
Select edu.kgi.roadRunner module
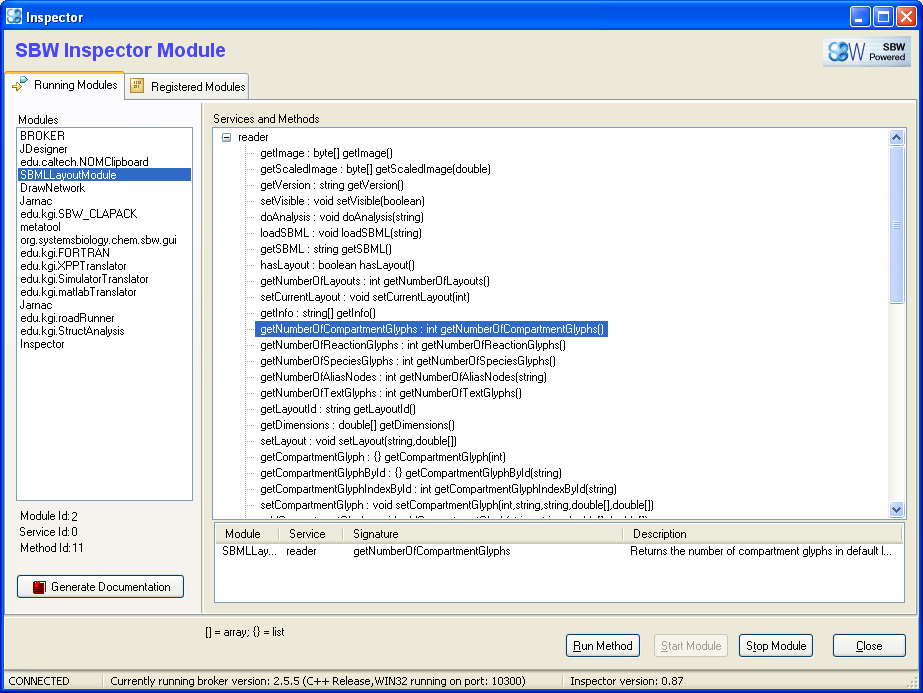click(x=67, y=318)
